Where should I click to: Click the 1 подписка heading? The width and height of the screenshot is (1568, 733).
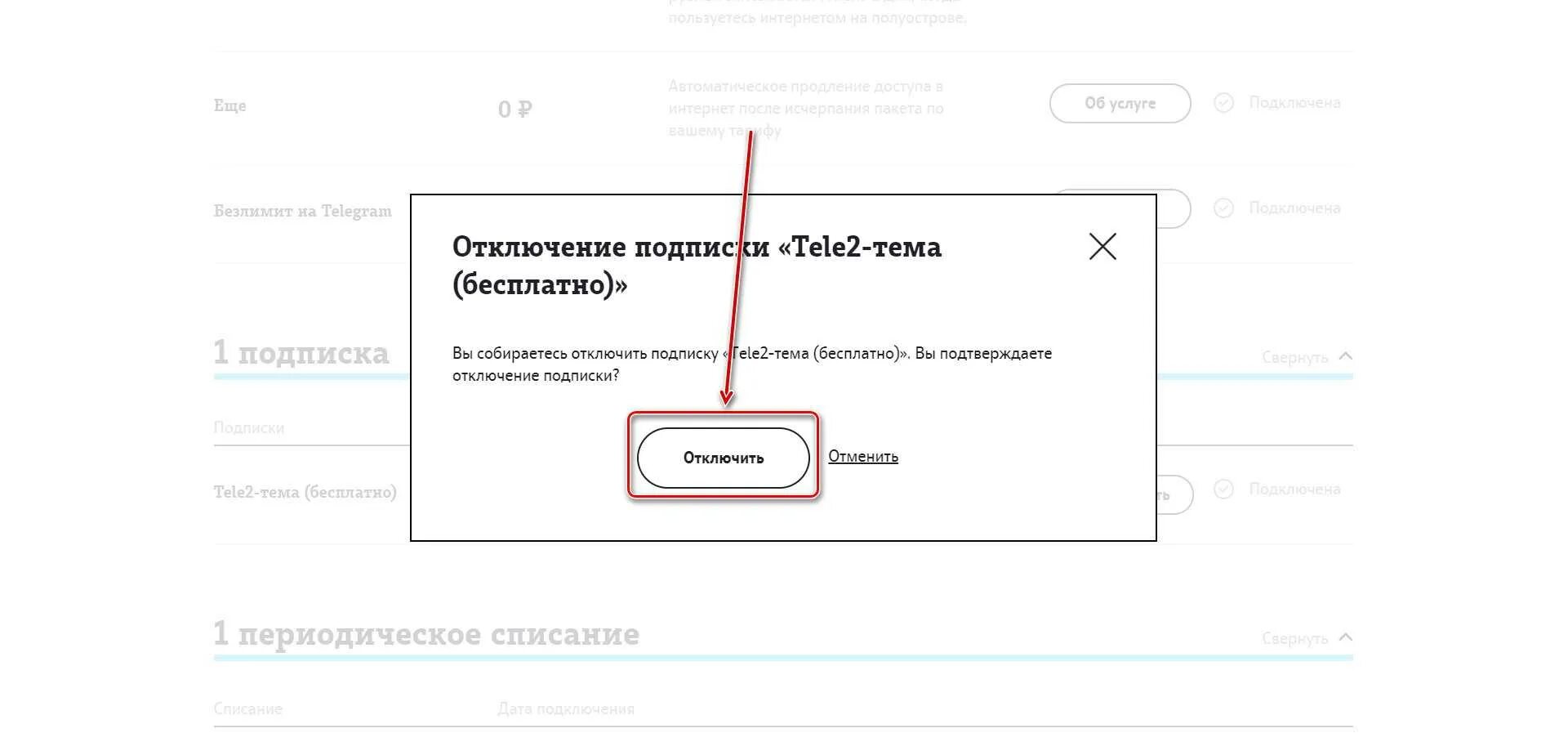click(301, 352)
